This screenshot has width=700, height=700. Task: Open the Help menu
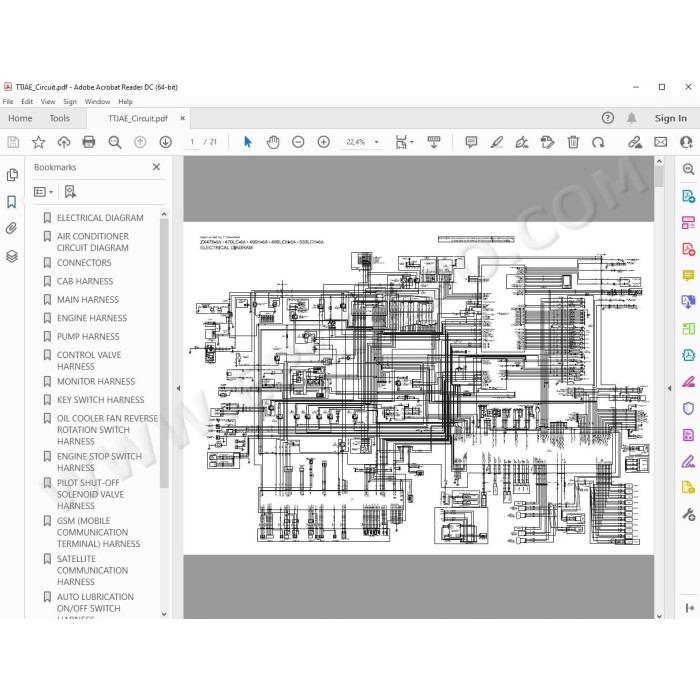125,101
